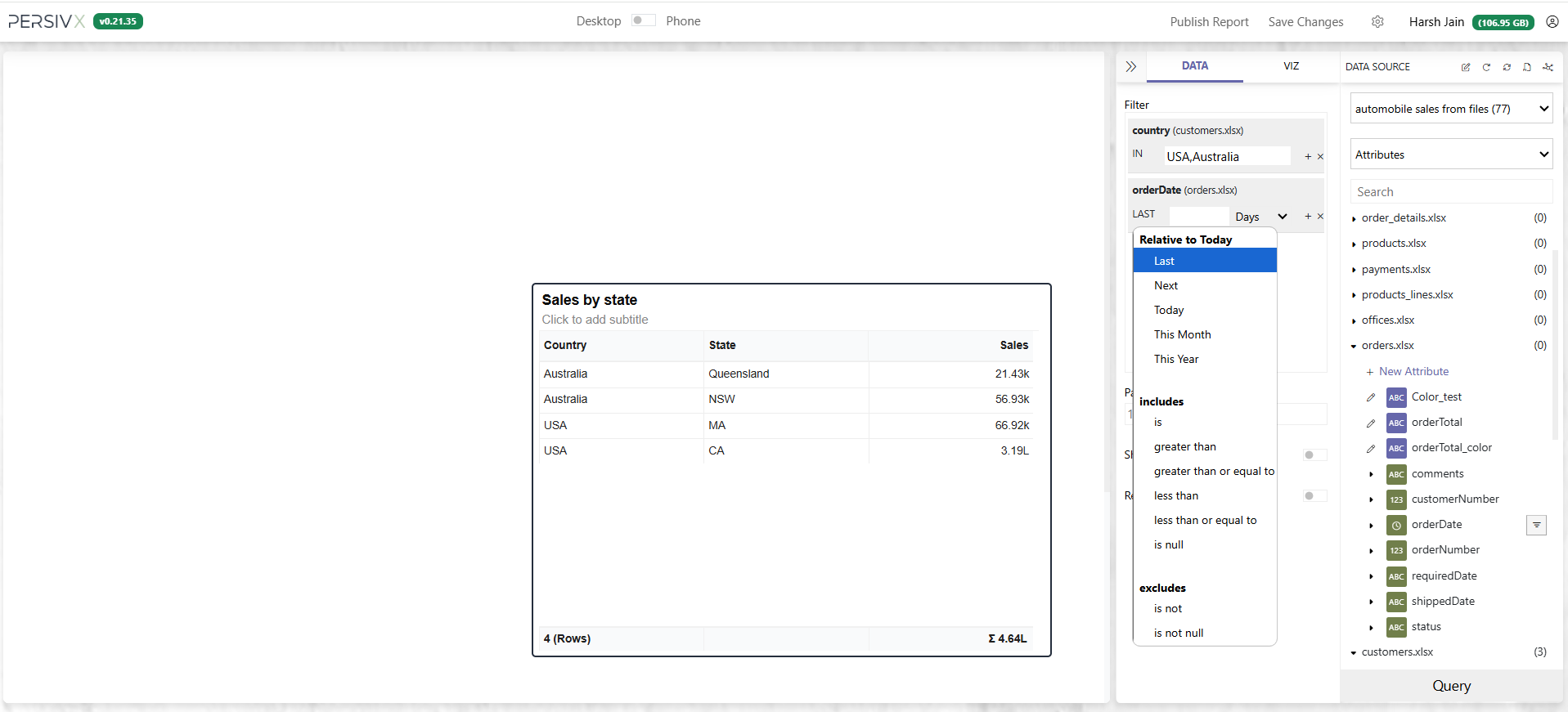
Task: Expand the comments attribute arrow
Action: (1372, 474)
